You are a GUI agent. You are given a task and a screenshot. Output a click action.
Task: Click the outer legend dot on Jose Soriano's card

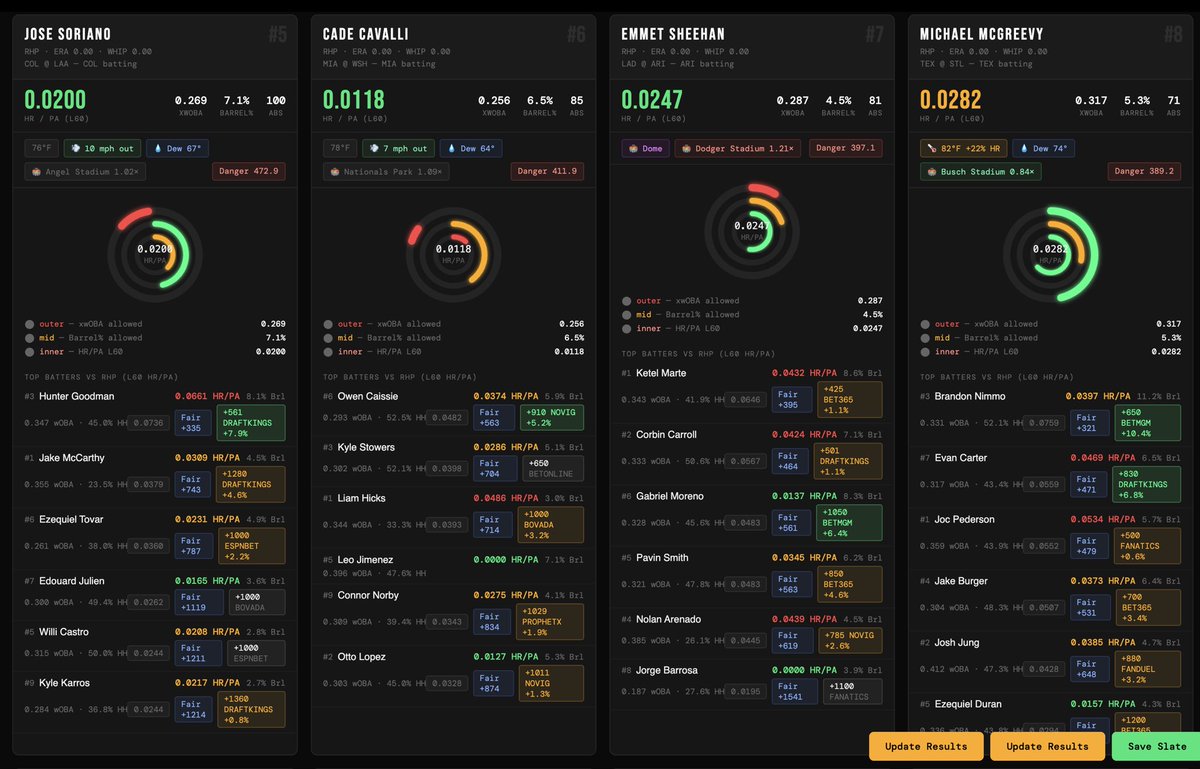click(x=29, y=324)
